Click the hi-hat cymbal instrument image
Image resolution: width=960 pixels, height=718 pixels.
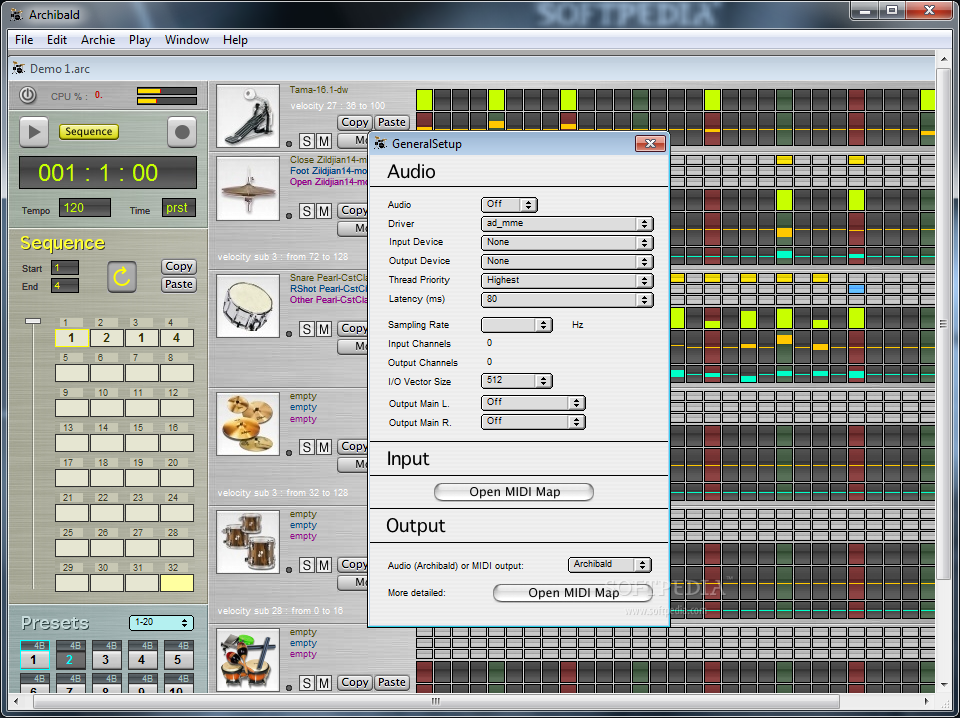(x=248, y=189)
